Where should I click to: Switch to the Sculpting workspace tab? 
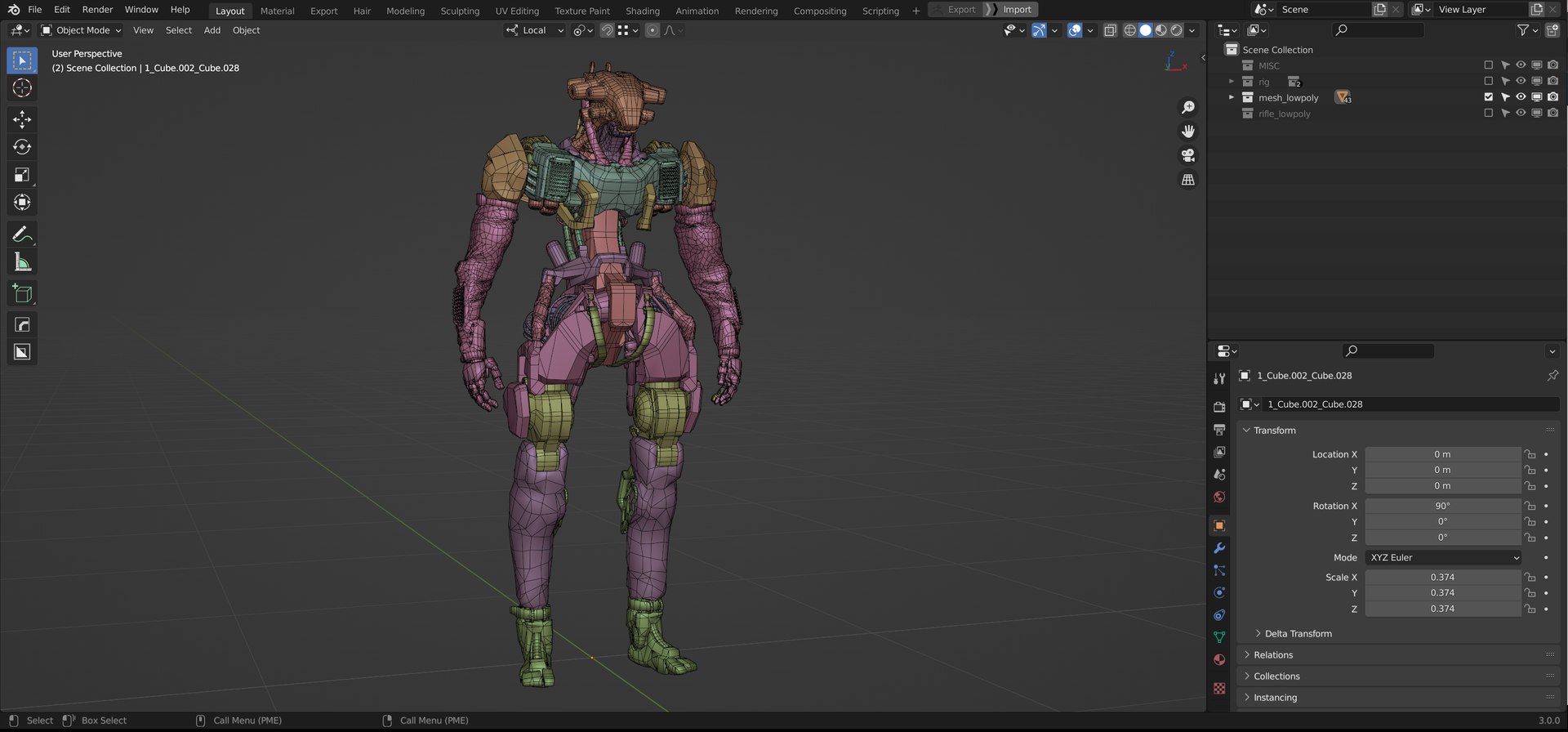point(460,11)
